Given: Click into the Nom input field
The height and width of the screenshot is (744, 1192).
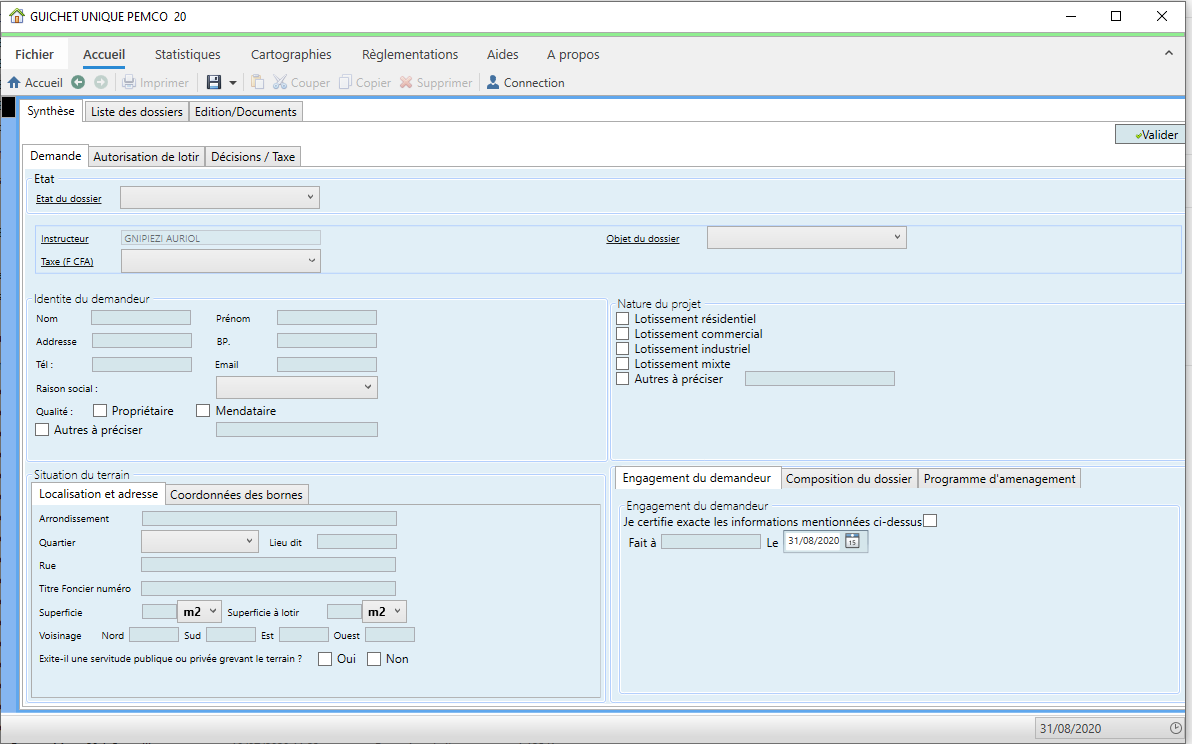Looking at the screenshot, I should (x=141, y=318).
